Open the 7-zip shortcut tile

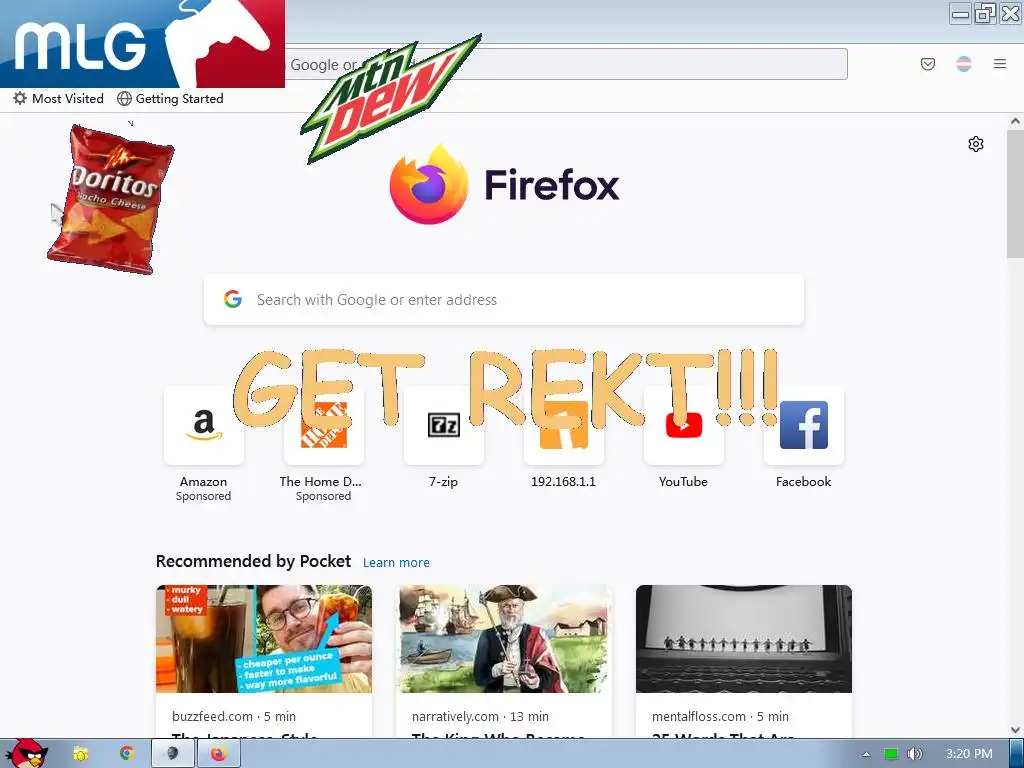(443, 425)
